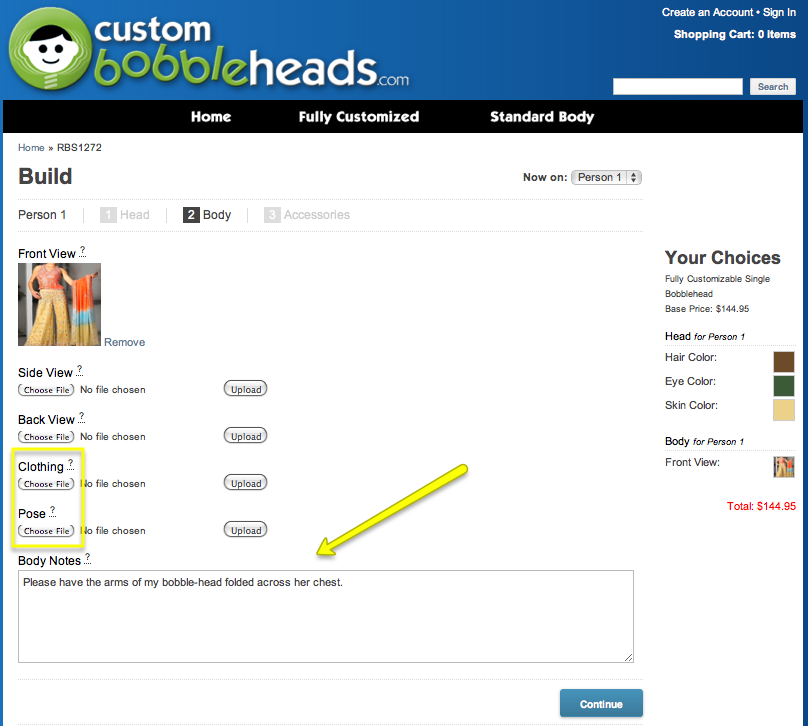Click help question mark beside Side View

pyautogui.click(x=80, y=371)
